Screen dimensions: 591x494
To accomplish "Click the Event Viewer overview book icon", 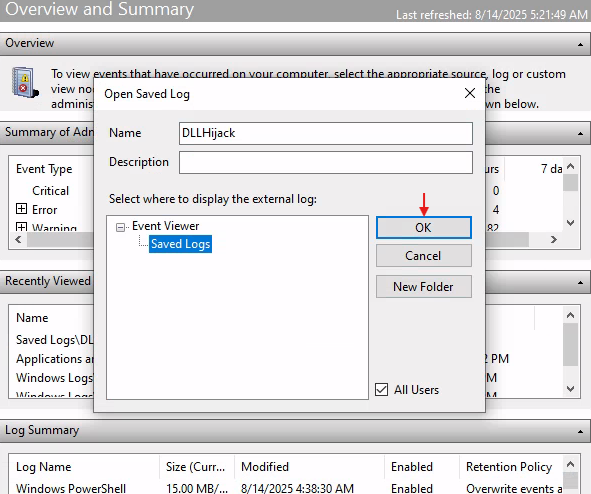I will tap(25, 83).
